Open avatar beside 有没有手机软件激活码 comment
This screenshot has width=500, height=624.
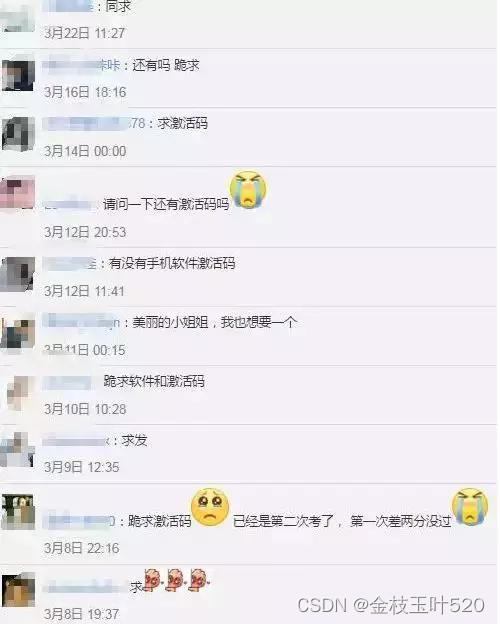click(x=18, y=274)
